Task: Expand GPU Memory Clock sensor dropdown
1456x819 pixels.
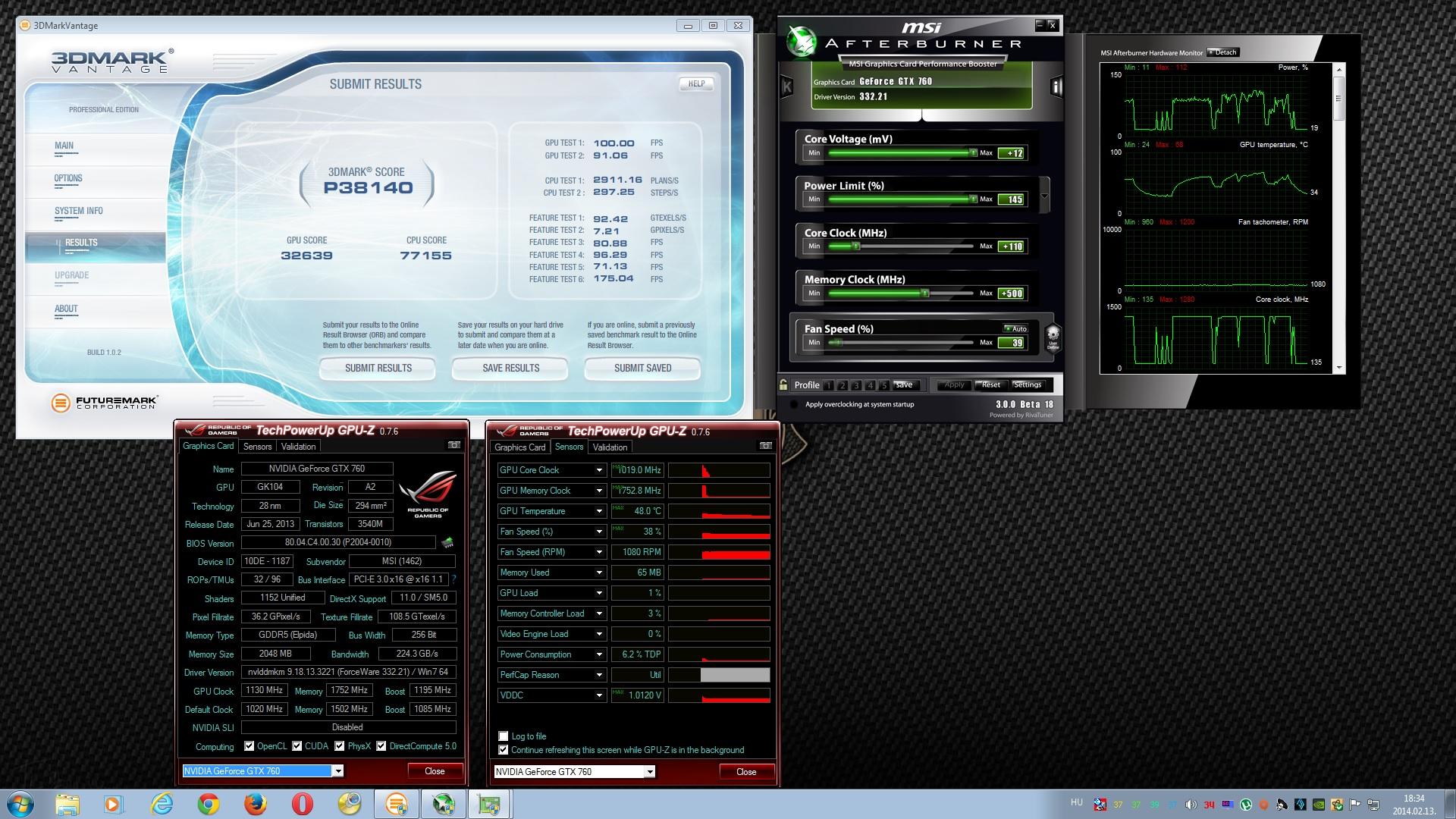Action: tap(599, 491)
